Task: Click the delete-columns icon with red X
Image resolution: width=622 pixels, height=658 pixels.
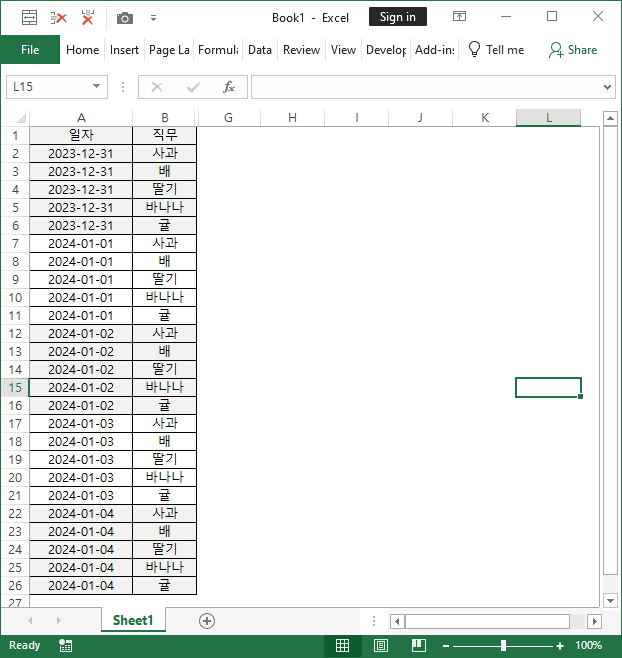Action: point(87,18)
